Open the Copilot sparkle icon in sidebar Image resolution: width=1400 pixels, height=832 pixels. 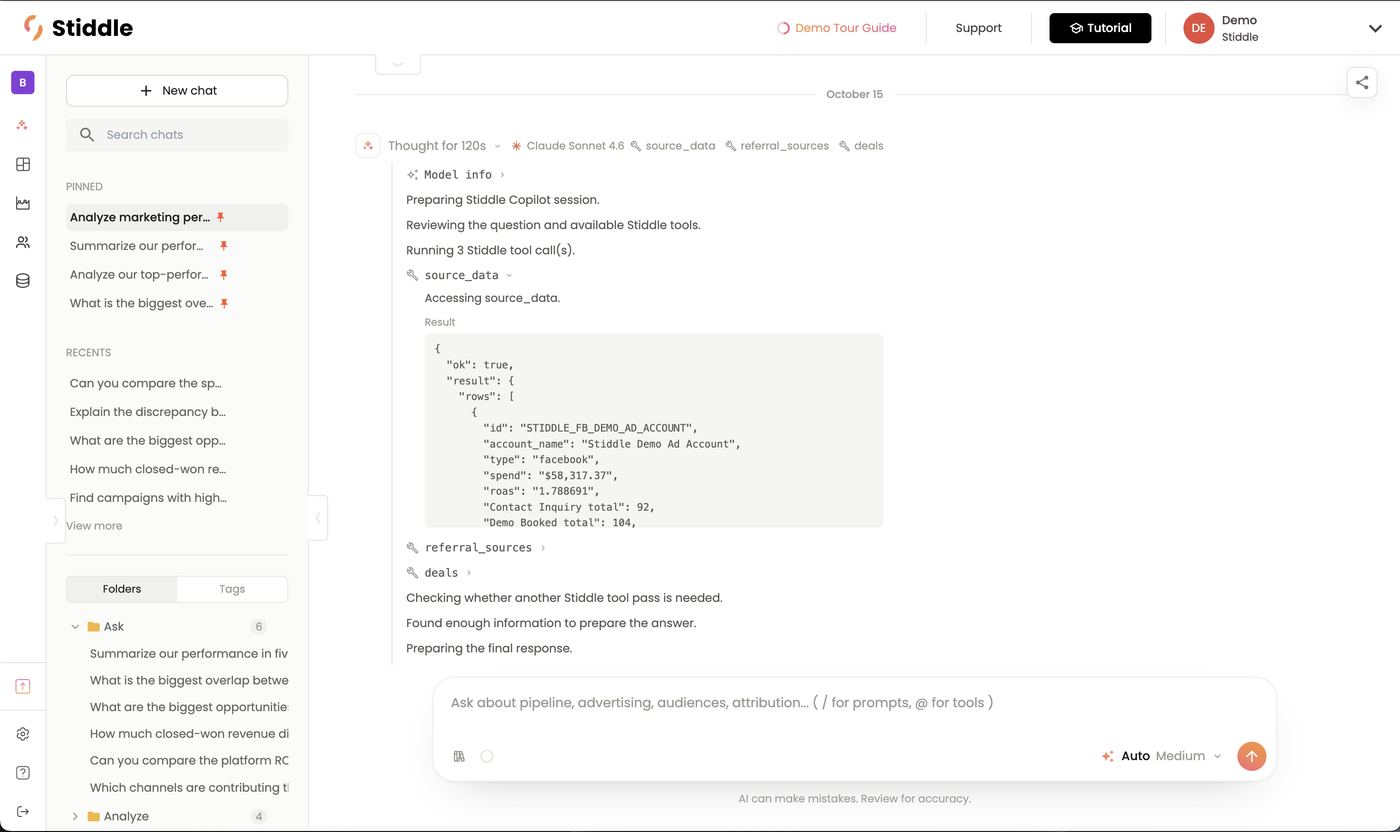(x=23, y=125)
